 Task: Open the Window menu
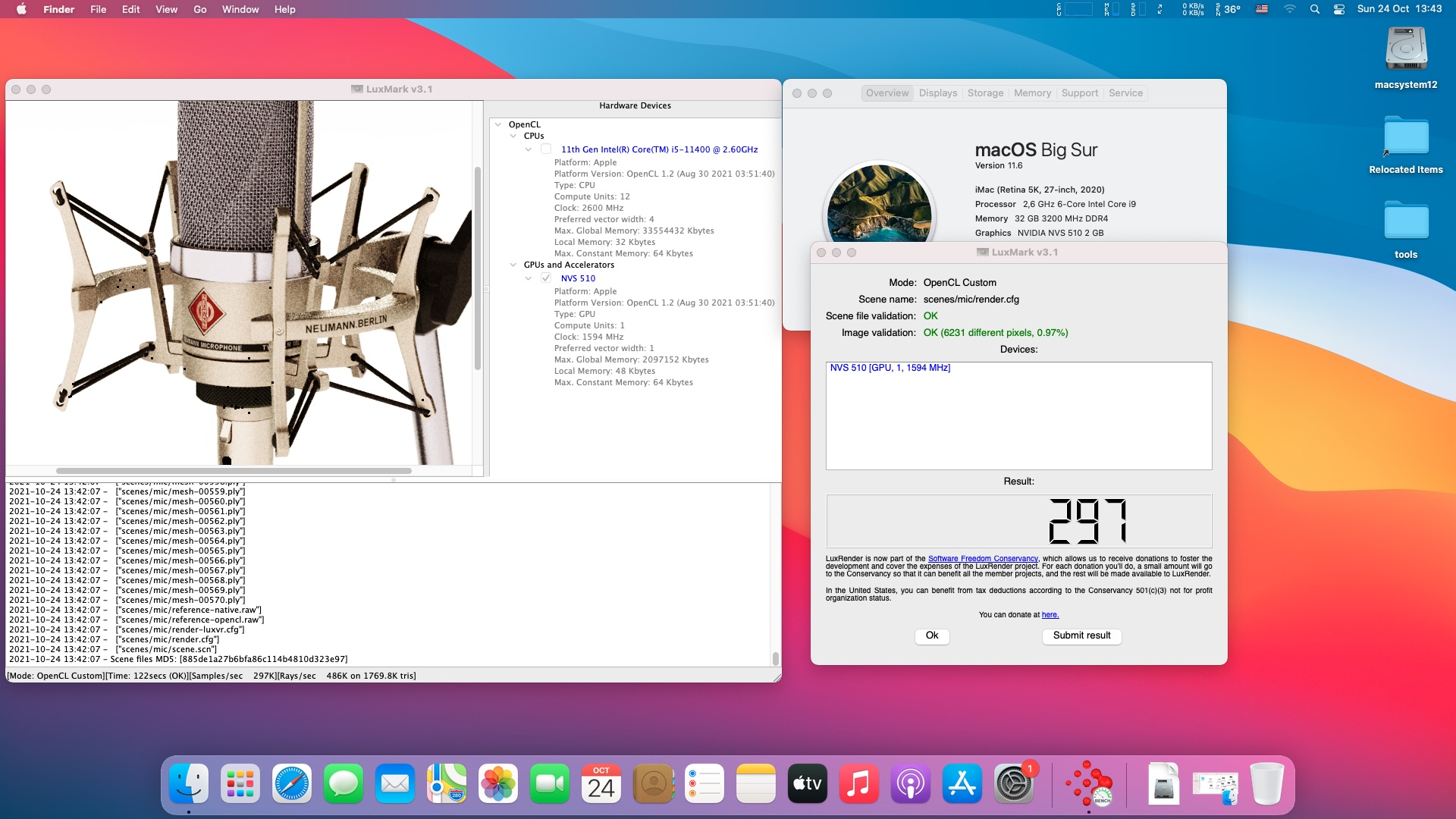click(240, 9)
